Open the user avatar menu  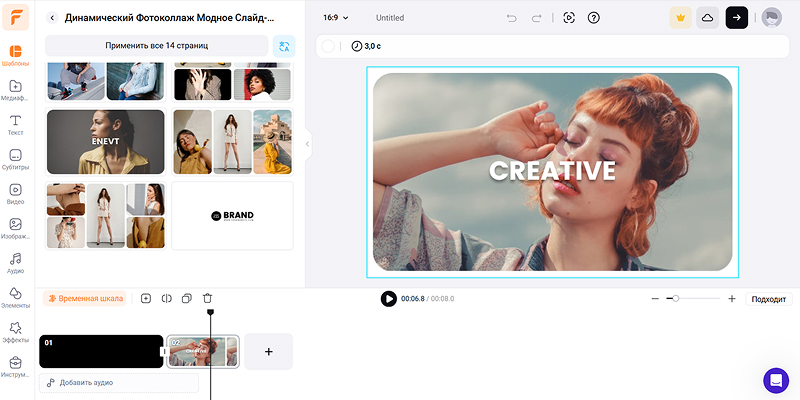tap(771, 18)
